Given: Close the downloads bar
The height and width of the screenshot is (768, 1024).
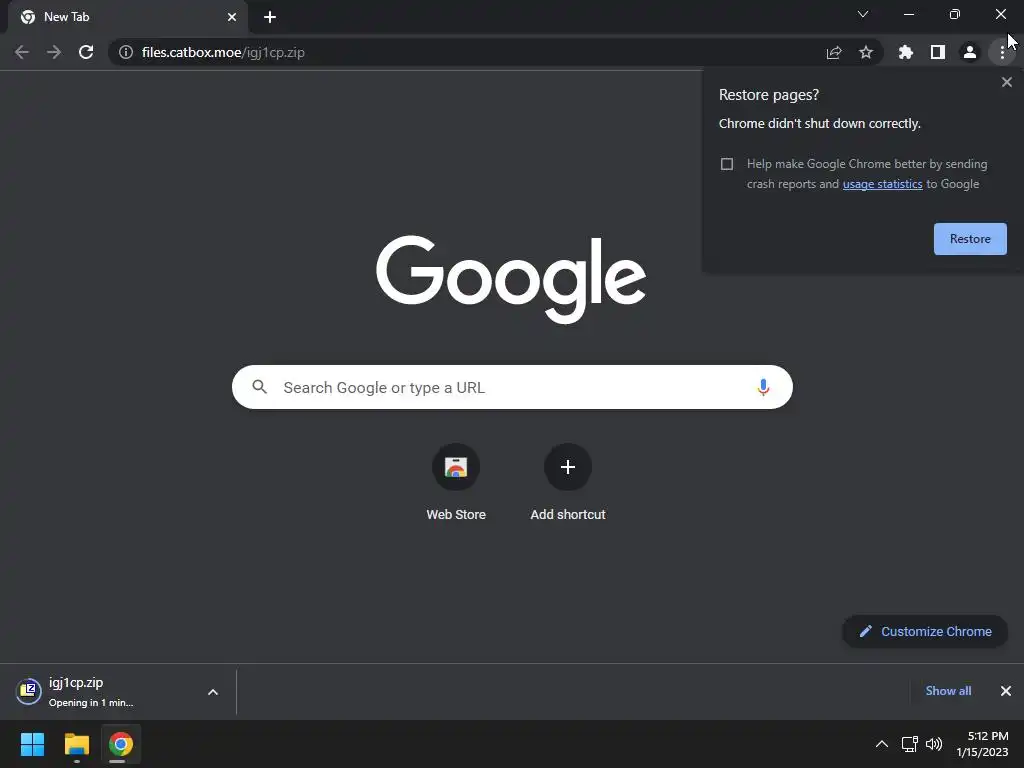Looking at the screenshot, I should tap(1006, 691).
